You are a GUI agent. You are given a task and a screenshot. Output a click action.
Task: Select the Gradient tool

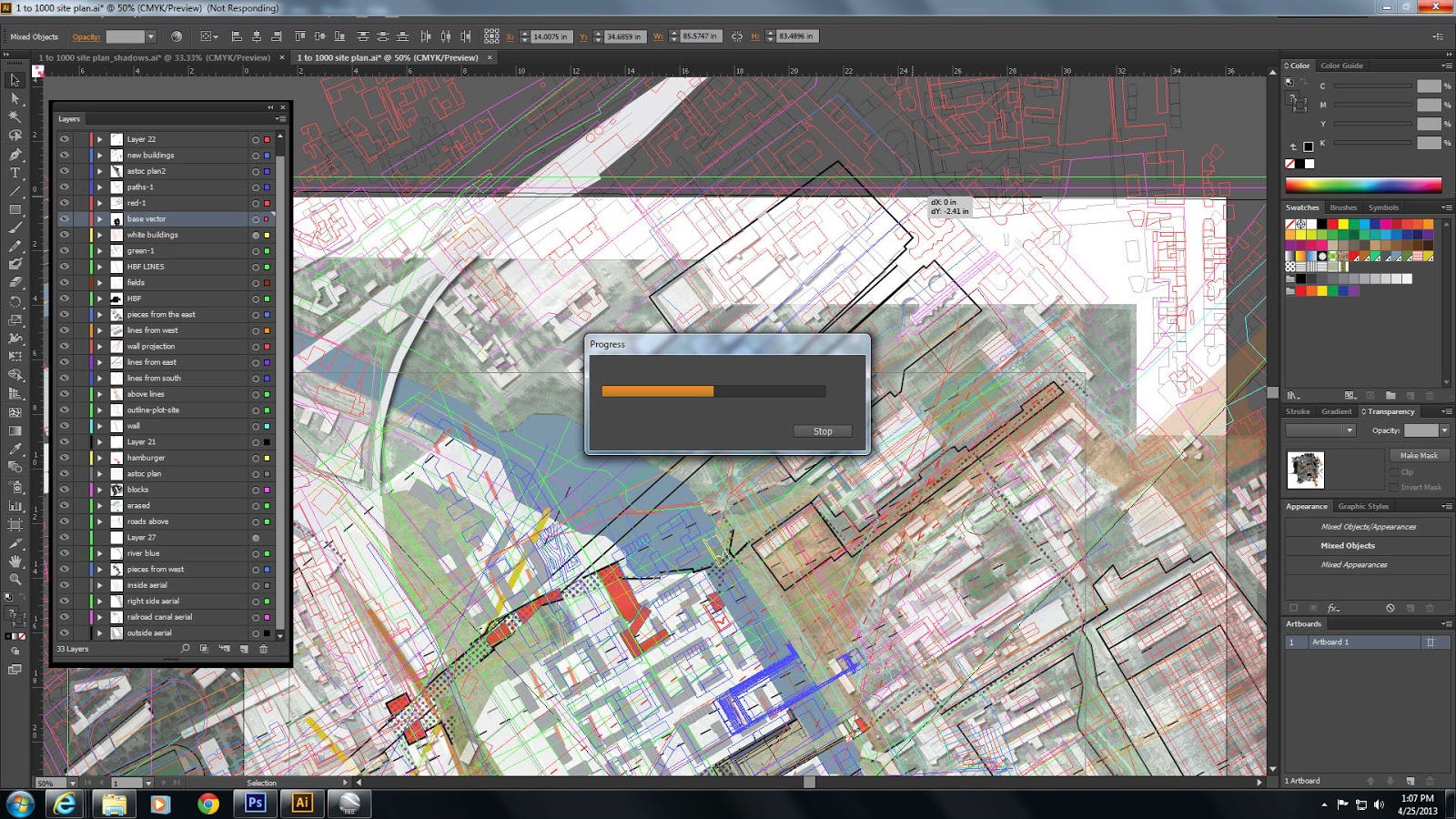coord(15,430)
